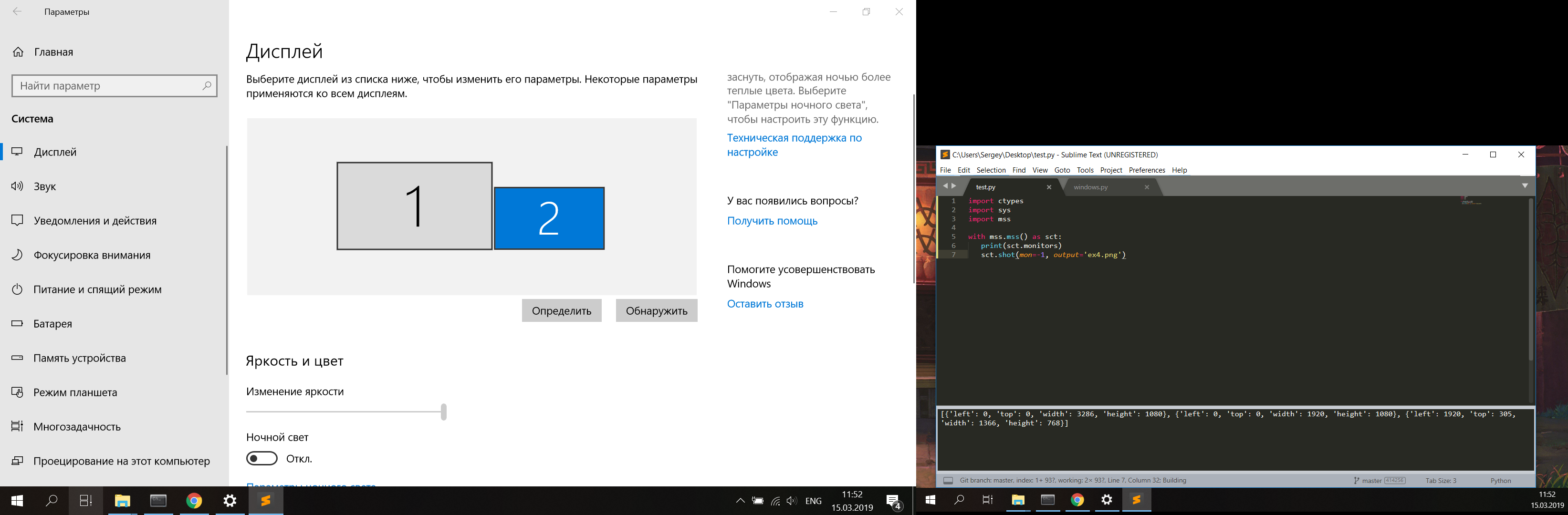Open the tab list dropdown arrow in Sublime
This screenshot has height=515, width=1568.
click(1525, 186)
